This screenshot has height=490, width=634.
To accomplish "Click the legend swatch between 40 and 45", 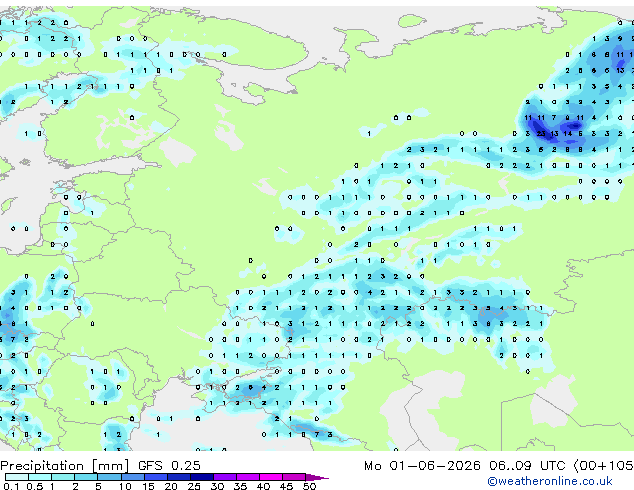I will click(x=271, y=477).
